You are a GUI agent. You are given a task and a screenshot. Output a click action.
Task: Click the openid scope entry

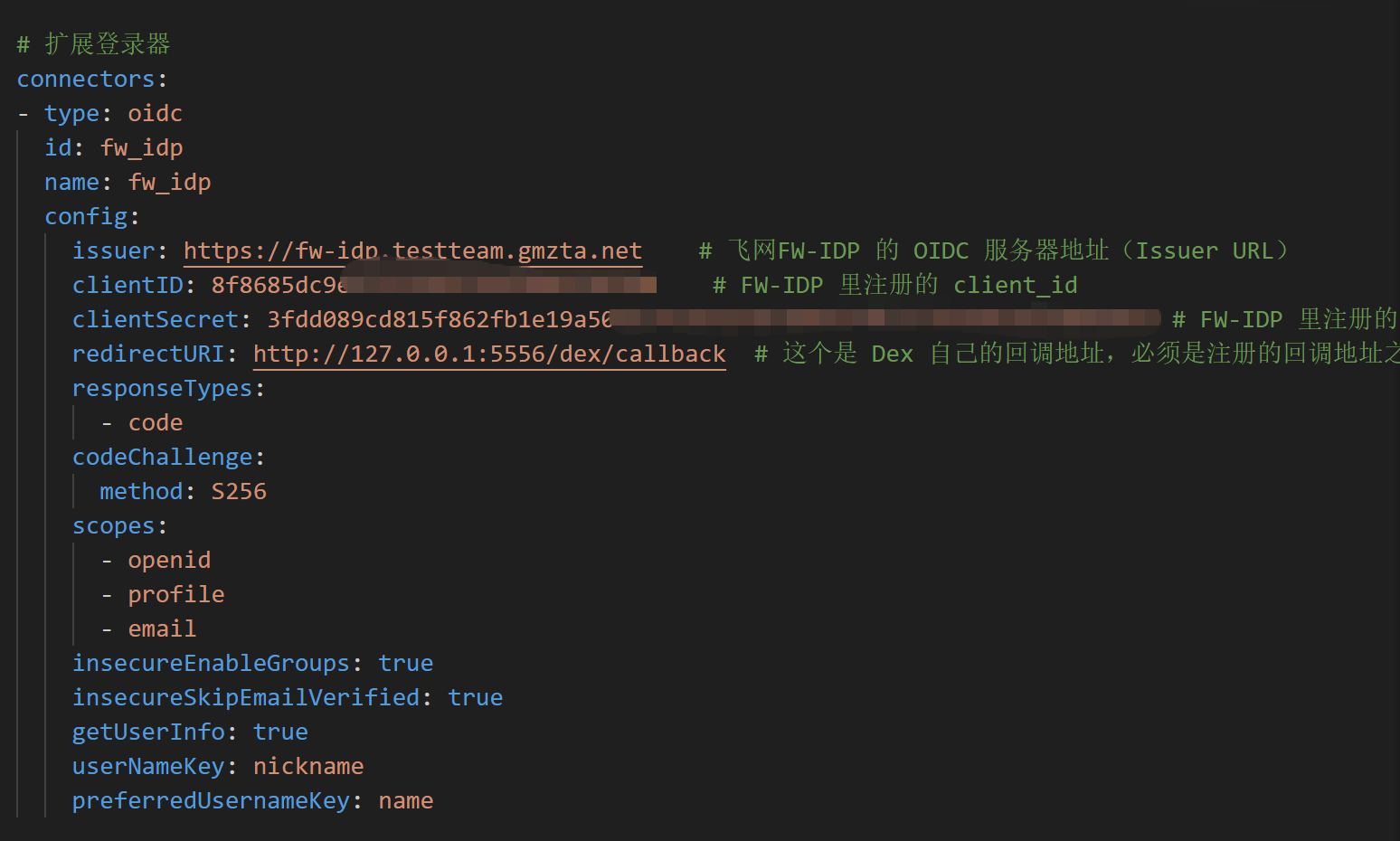pos(169,560)
